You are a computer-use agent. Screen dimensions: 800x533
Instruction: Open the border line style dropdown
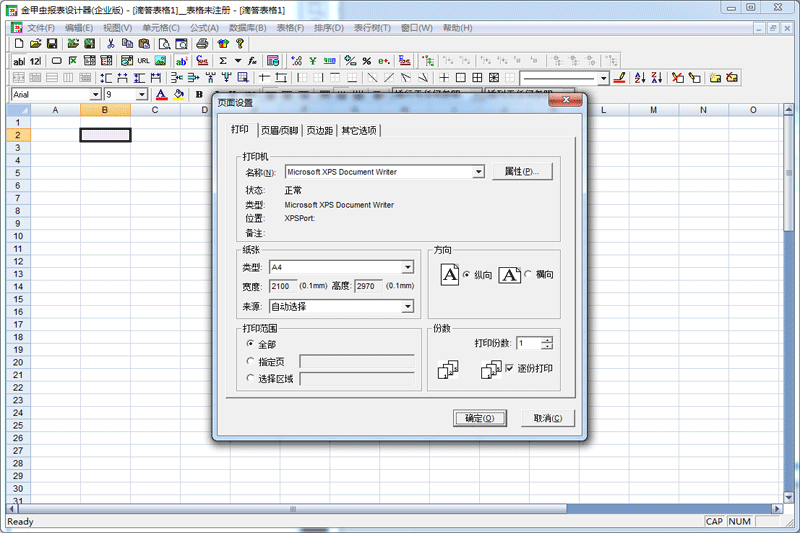(x=604, y=78)
